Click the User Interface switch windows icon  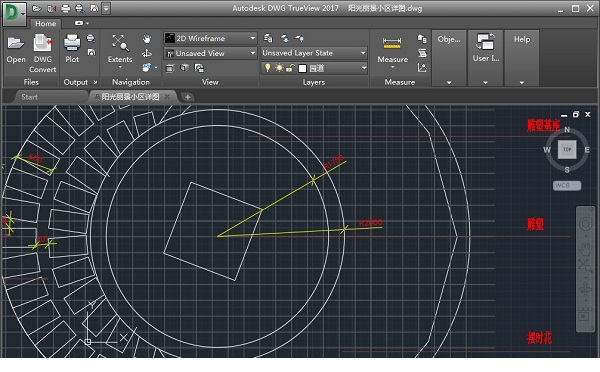click(x=486, y=42)
